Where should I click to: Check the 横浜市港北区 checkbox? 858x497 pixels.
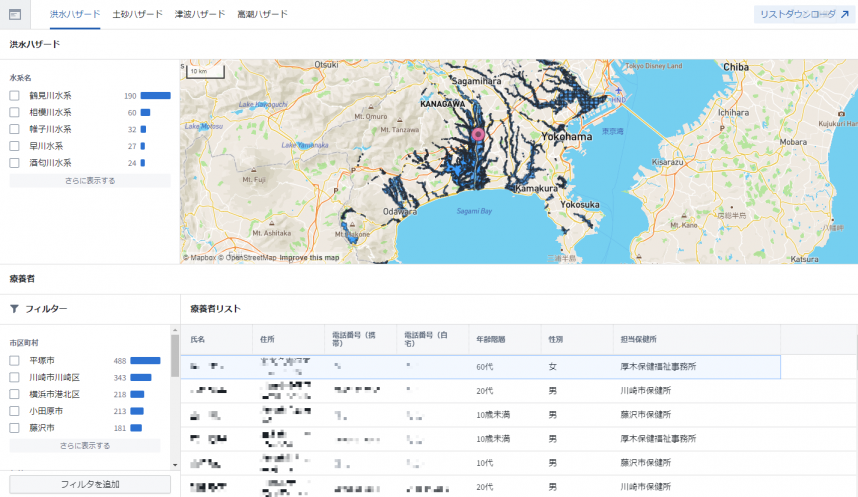click(x=14, y=394)
